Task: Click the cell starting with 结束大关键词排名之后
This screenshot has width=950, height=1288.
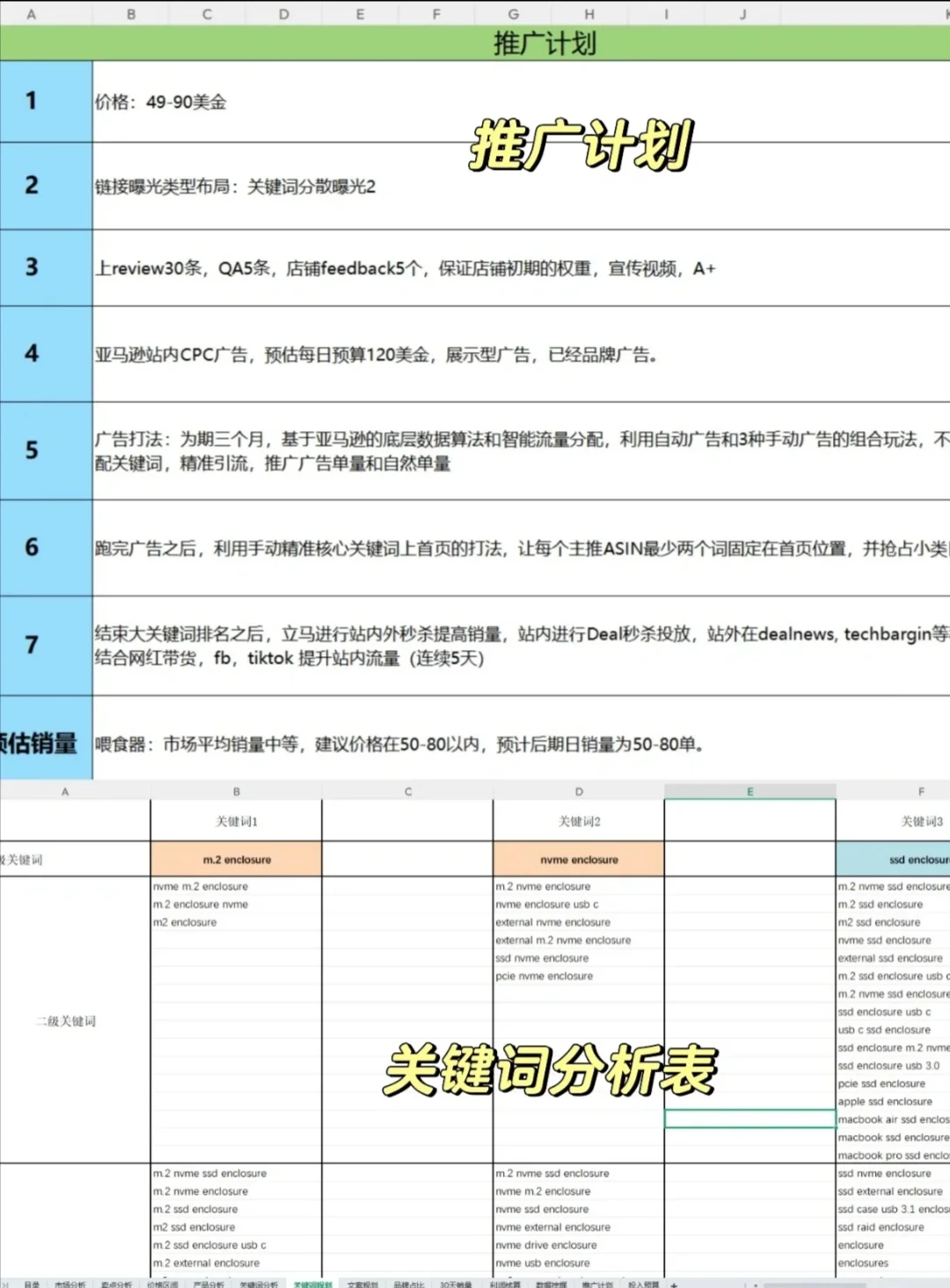Action: tap(521, 646)
